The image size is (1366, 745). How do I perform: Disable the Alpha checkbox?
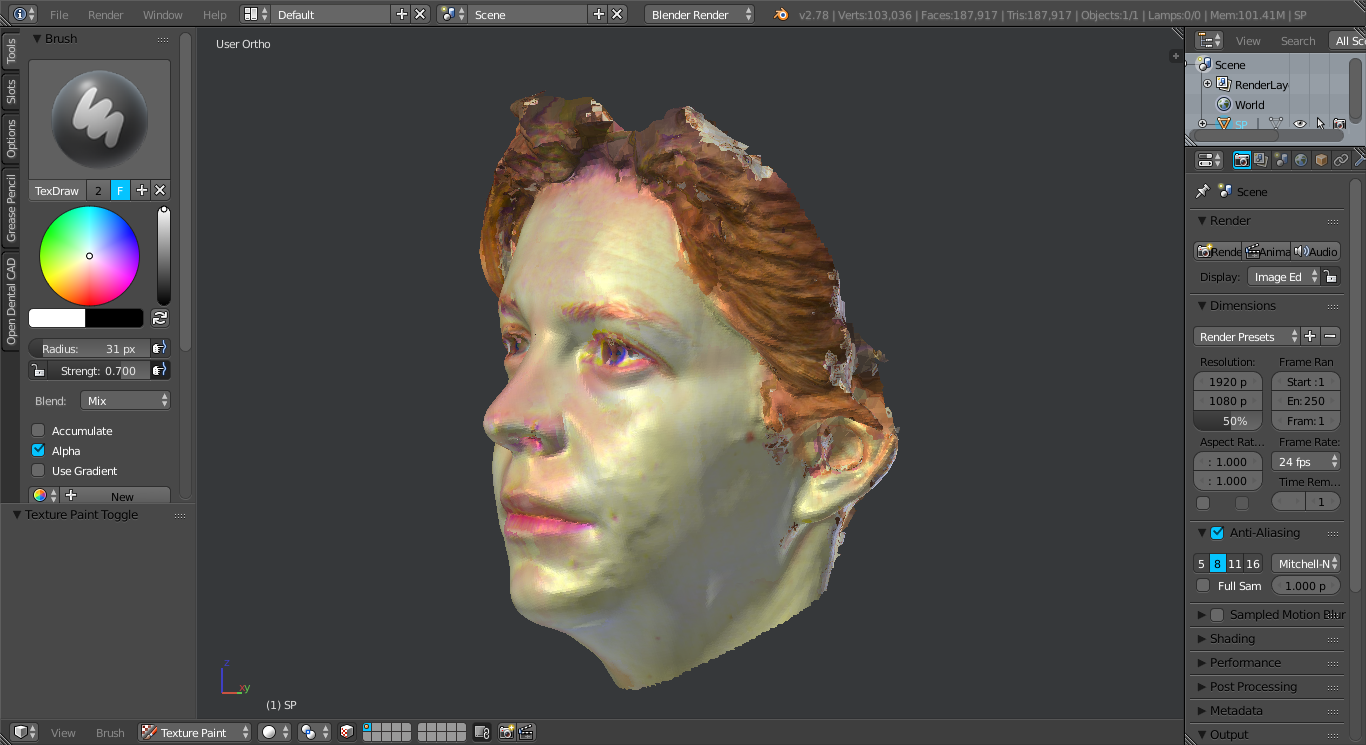[38, 450]
